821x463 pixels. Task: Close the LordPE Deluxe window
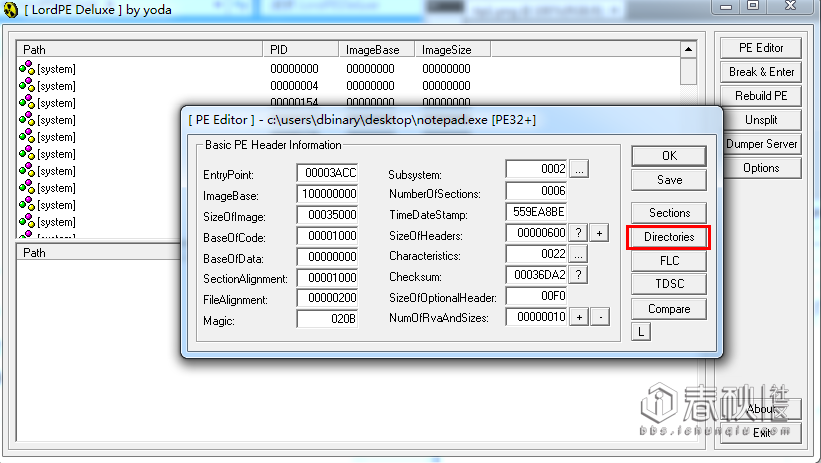[x=791, y=6]
